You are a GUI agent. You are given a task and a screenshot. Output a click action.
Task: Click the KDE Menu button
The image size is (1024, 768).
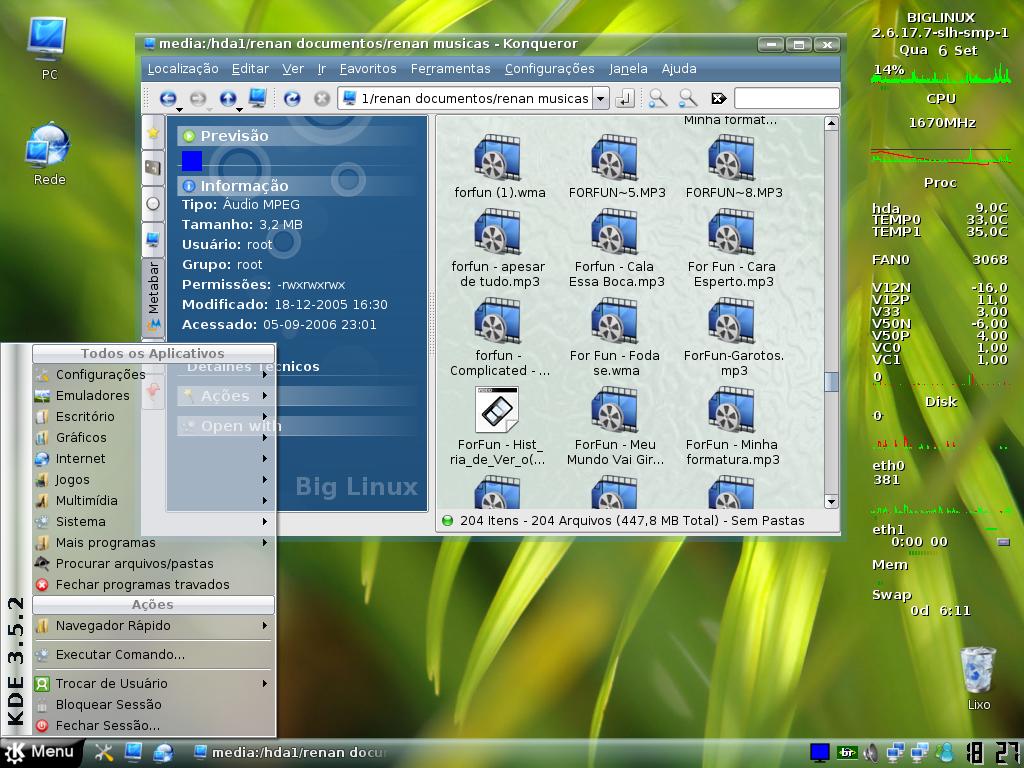click(40, 752)
